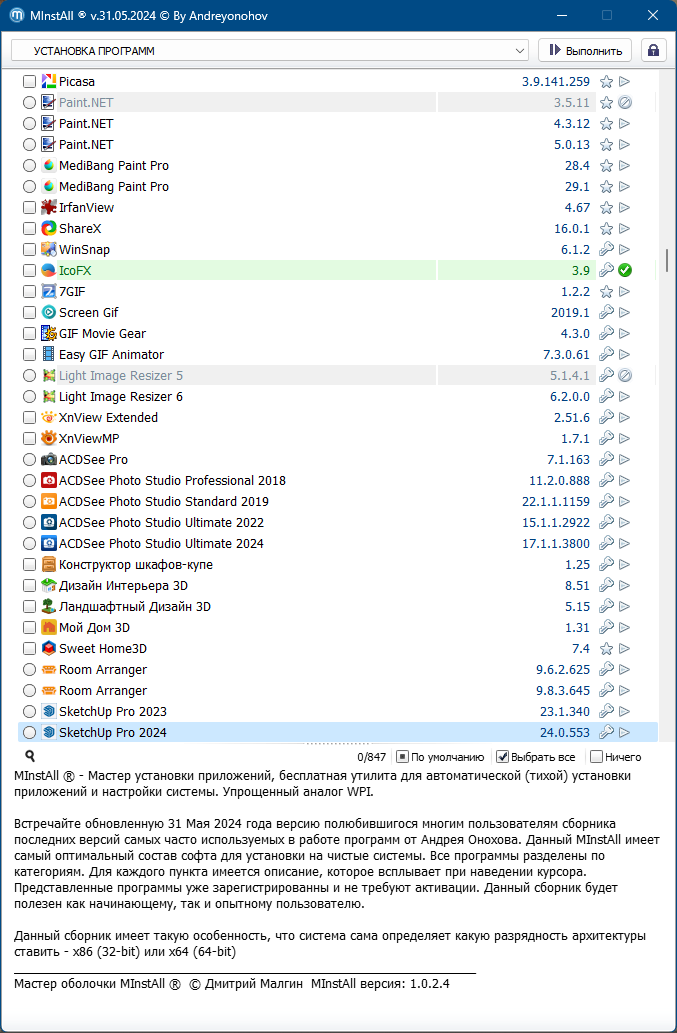
Task: Click play arrow for Мой Дом 3D
Action: tap(624, 627)
